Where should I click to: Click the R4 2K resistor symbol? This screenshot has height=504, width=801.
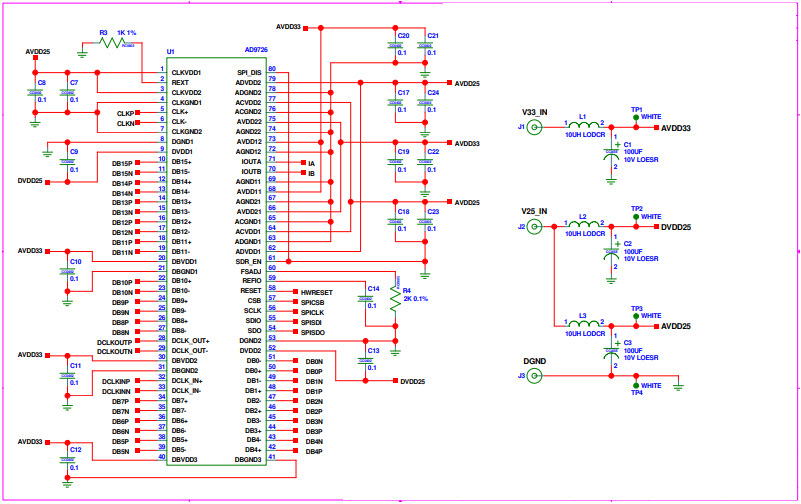[395, 301]
